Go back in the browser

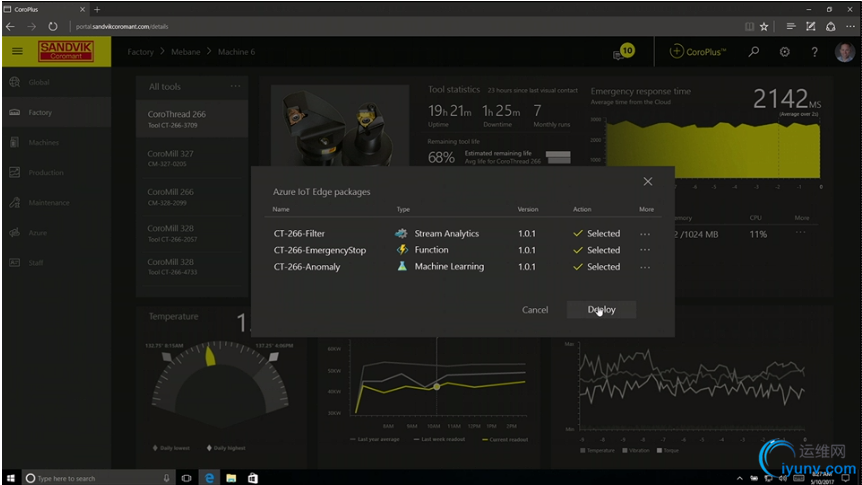(10, 26)
